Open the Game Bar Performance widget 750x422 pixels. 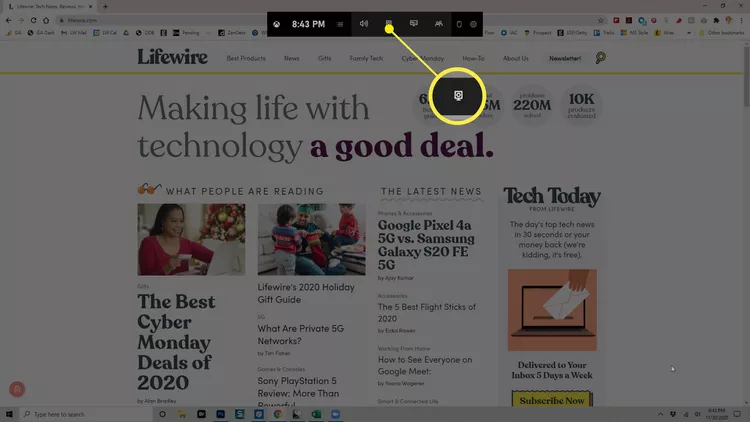[414, 23]
